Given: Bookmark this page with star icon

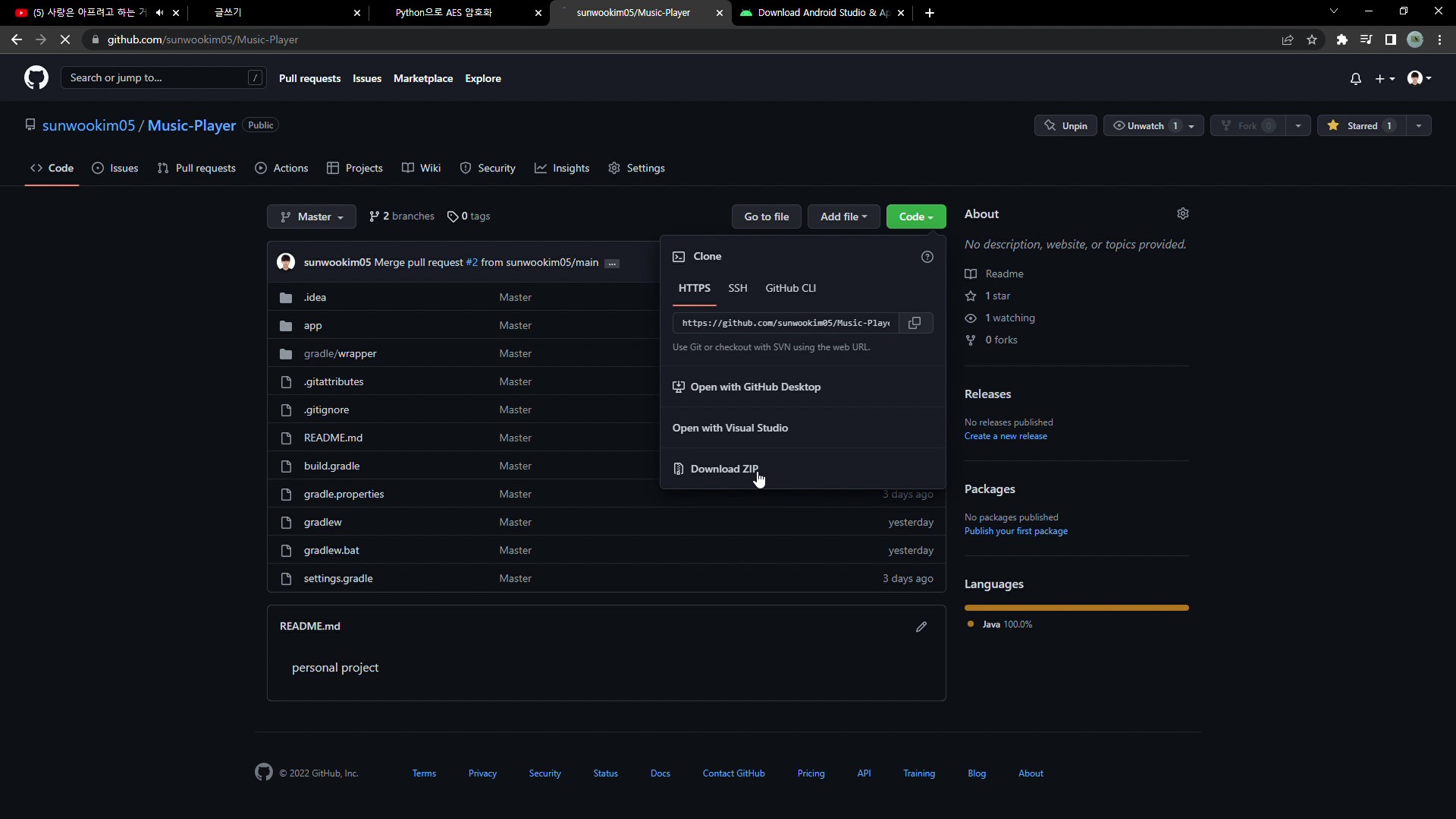Looking at the screenshot, I should click(x=1312, y=39).
